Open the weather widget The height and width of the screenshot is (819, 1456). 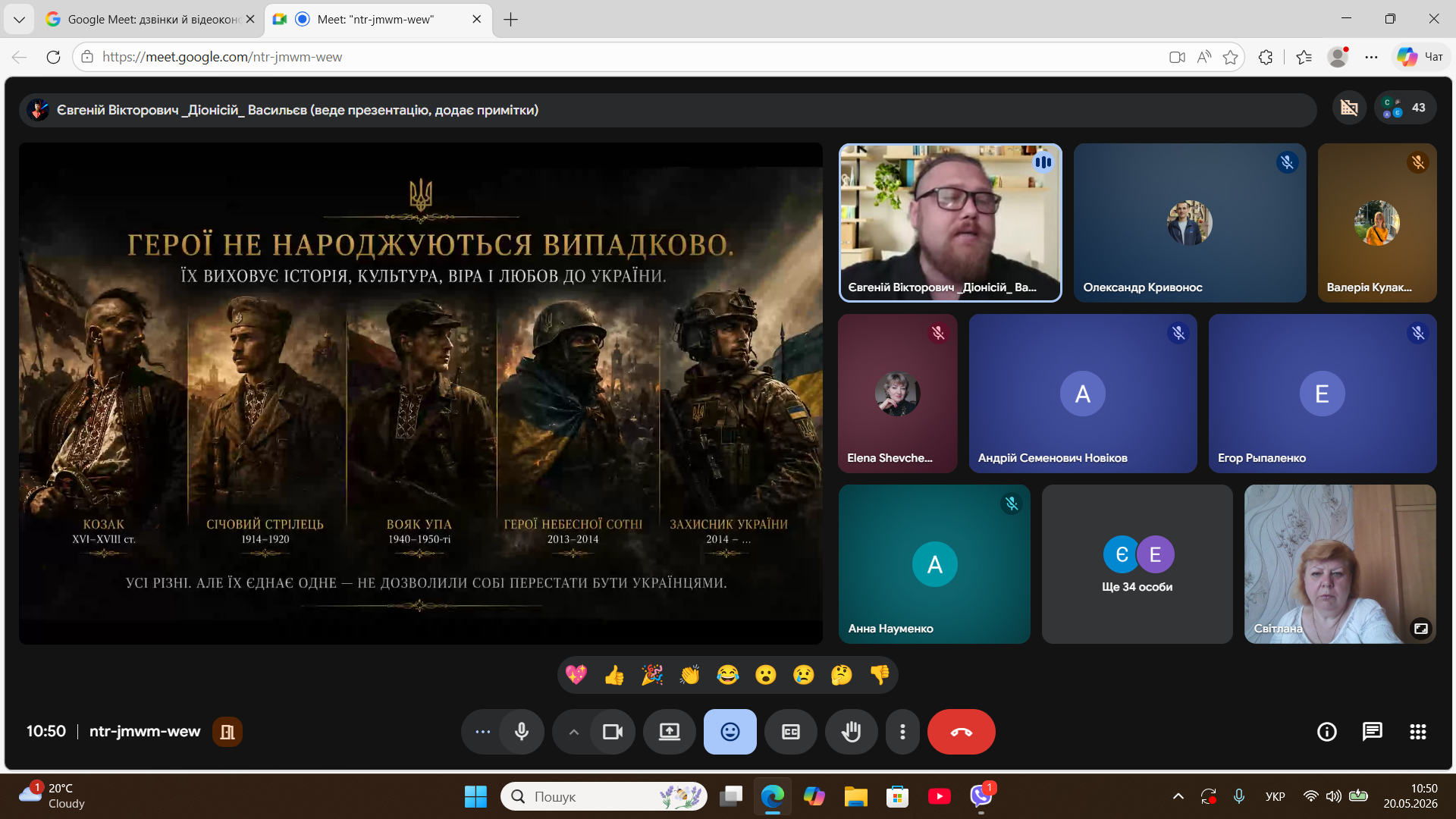[x=52, y=796]
